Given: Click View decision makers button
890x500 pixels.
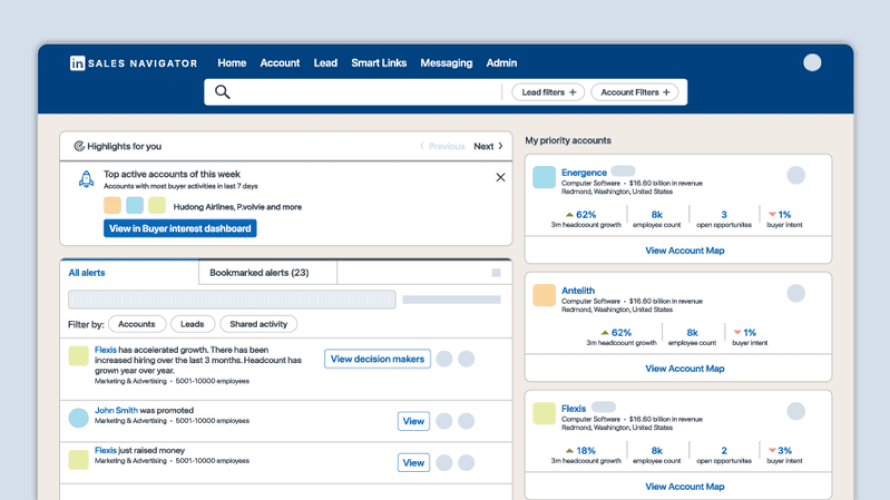Looking at the screenshot, I should coord(377,359).
